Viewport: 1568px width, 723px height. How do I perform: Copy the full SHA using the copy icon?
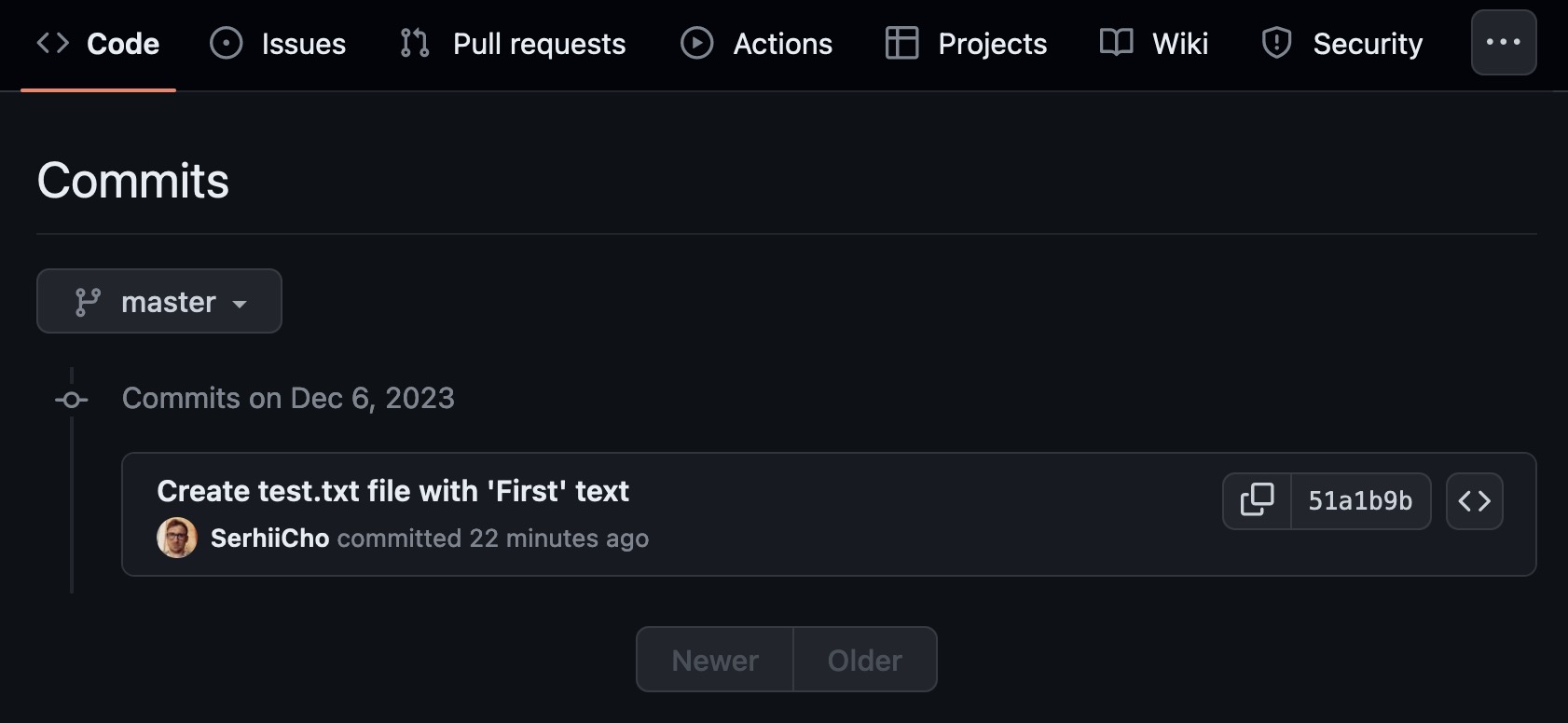[x=1257, y=500]
